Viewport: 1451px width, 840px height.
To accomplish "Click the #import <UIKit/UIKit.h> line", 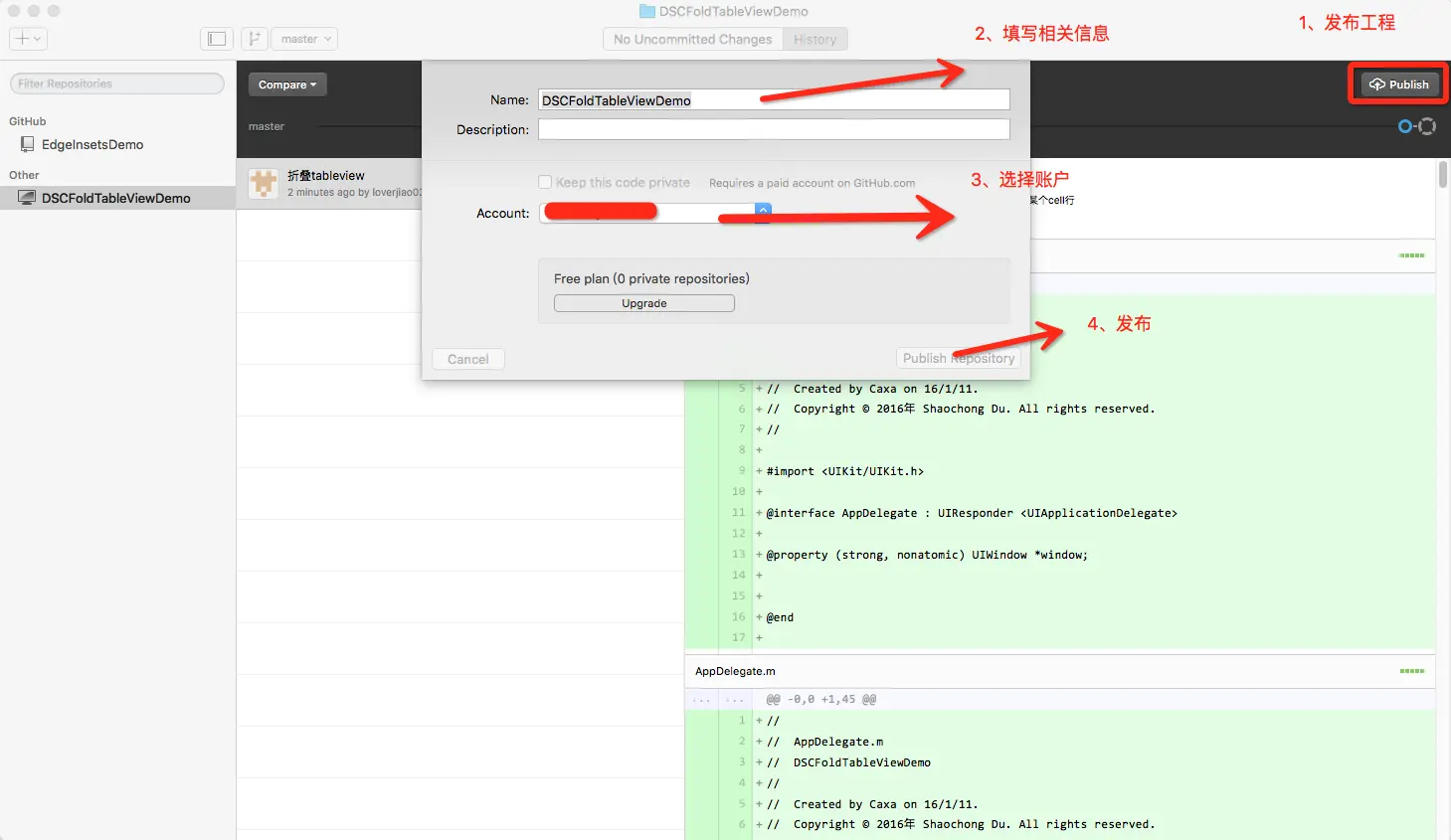I will [x=845, y=471].
